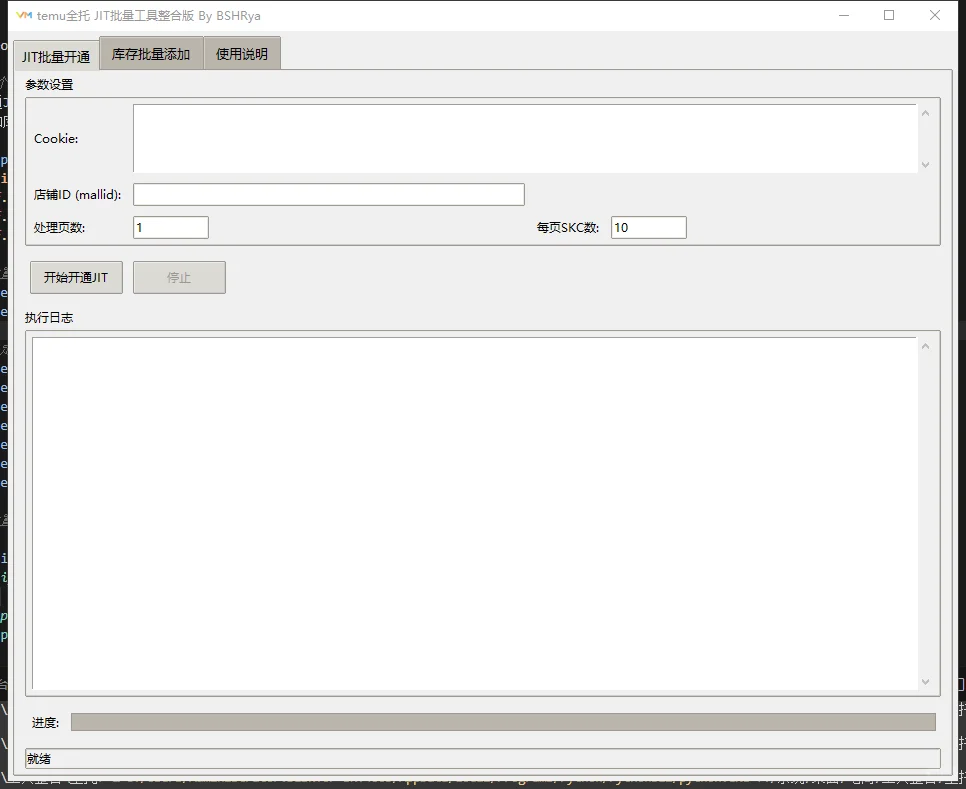
Task: Click the 进度 progress bar
Action: (503, 722)
